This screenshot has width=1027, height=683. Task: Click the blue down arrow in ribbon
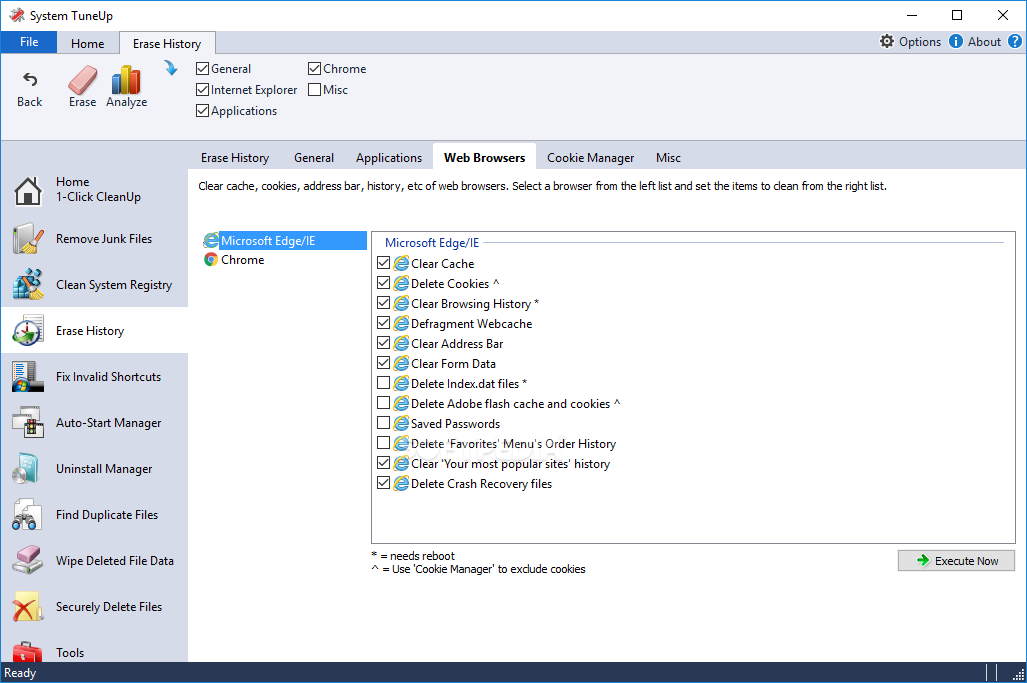[171, 67]
